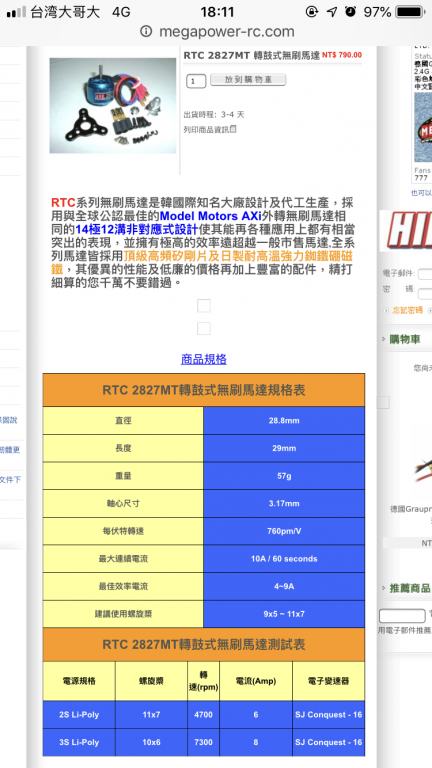This screenshot has width=432, height=768.
Task: Click the 2S Li-Poly row label
Action: coord(79,715)
